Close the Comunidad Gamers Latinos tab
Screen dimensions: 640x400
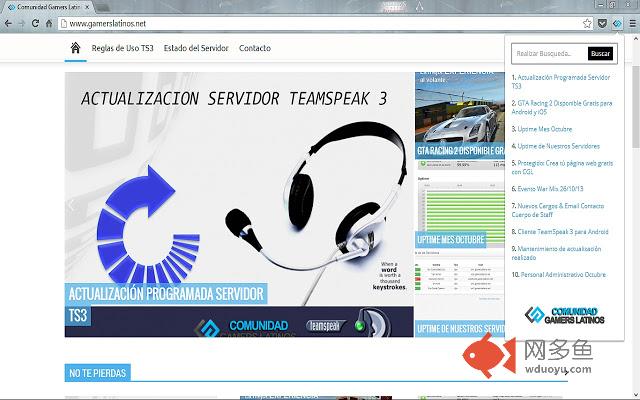pyautogui.click(x=87, y=7)
